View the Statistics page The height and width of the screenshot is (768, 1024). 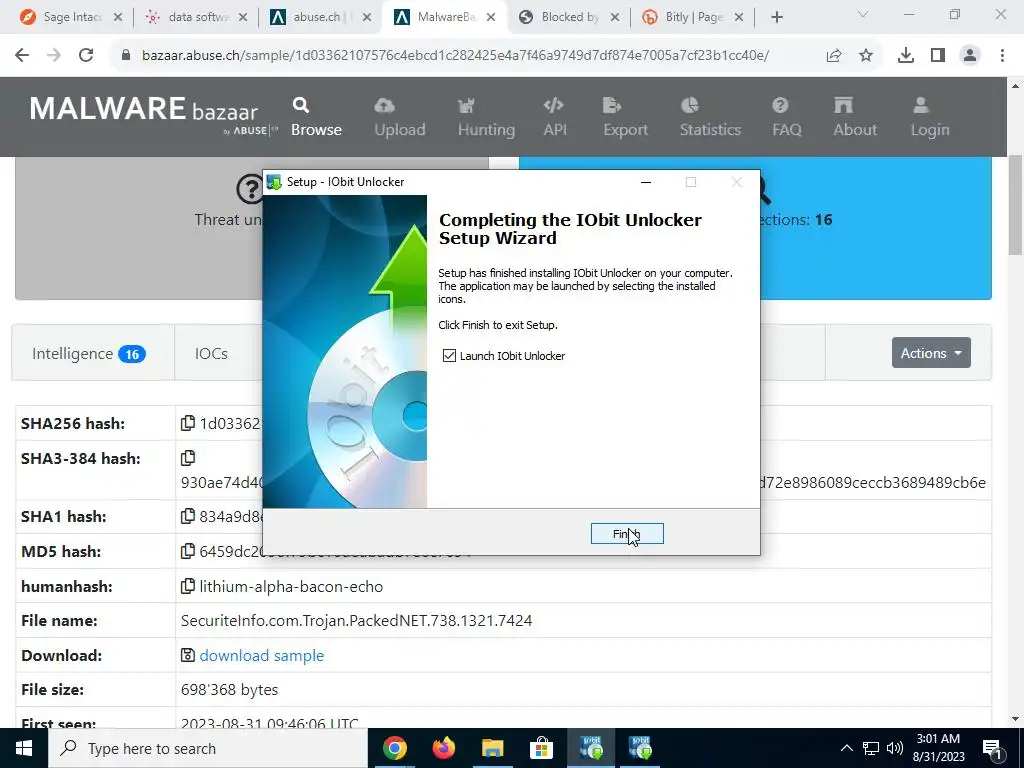(710, 118)
